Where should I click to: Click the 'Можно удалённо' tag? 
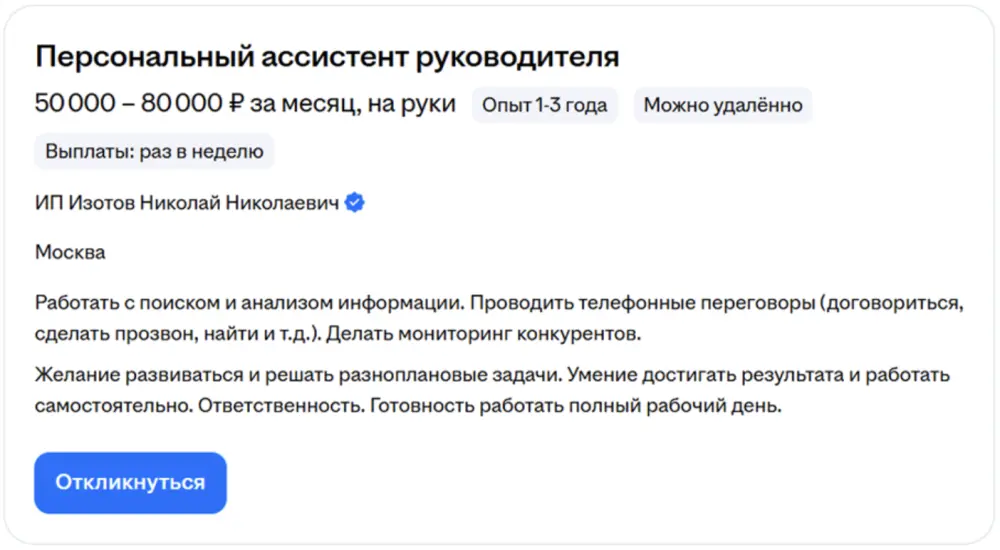pos(722,105)
